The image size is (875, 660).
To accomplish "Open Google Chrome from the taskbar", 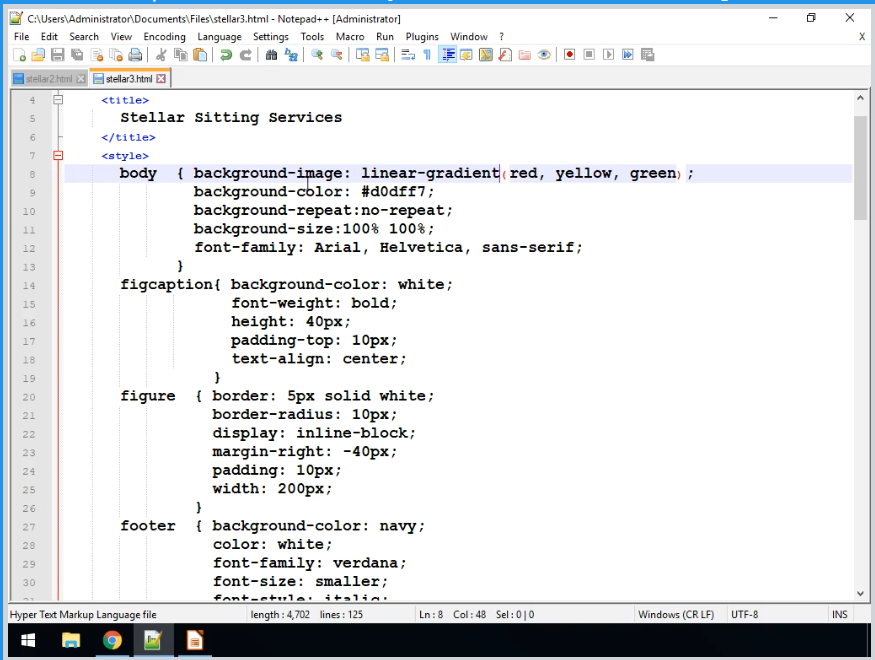I will pyautogui.click(x=112, y=640).
